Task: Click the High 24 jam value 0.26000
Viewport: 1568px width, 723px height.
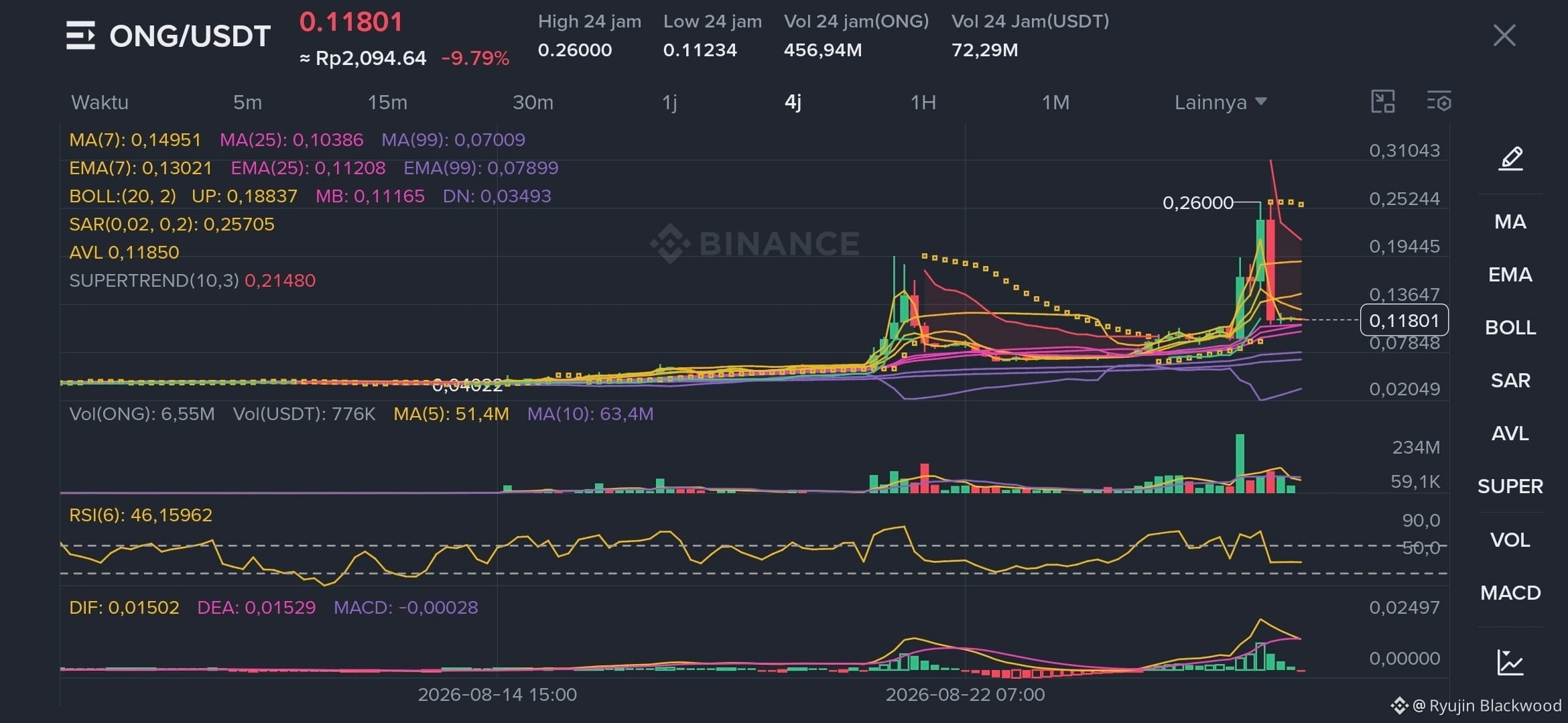Action: pyautogui.click(x=575, y=50)
